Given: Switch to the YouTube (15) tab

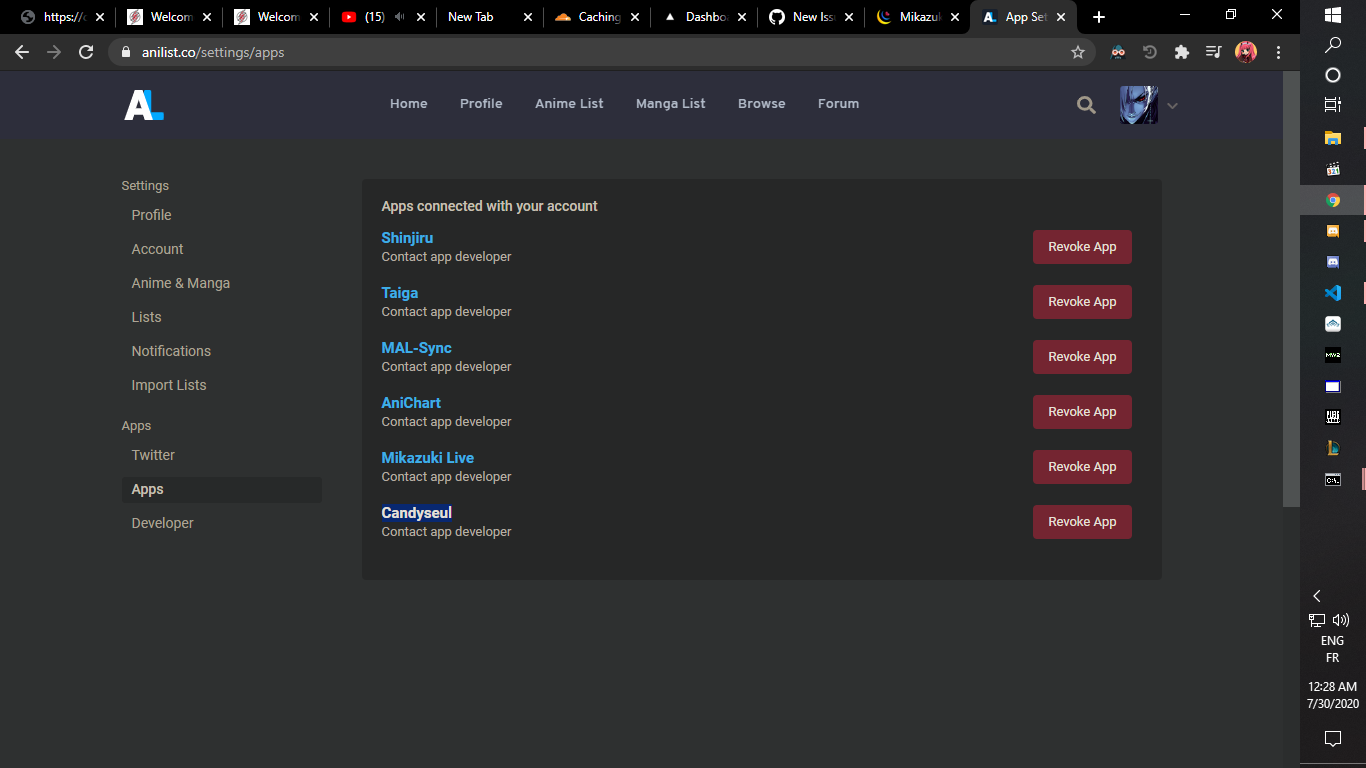Looking at the screenshot, I should (x=383, y=17).
